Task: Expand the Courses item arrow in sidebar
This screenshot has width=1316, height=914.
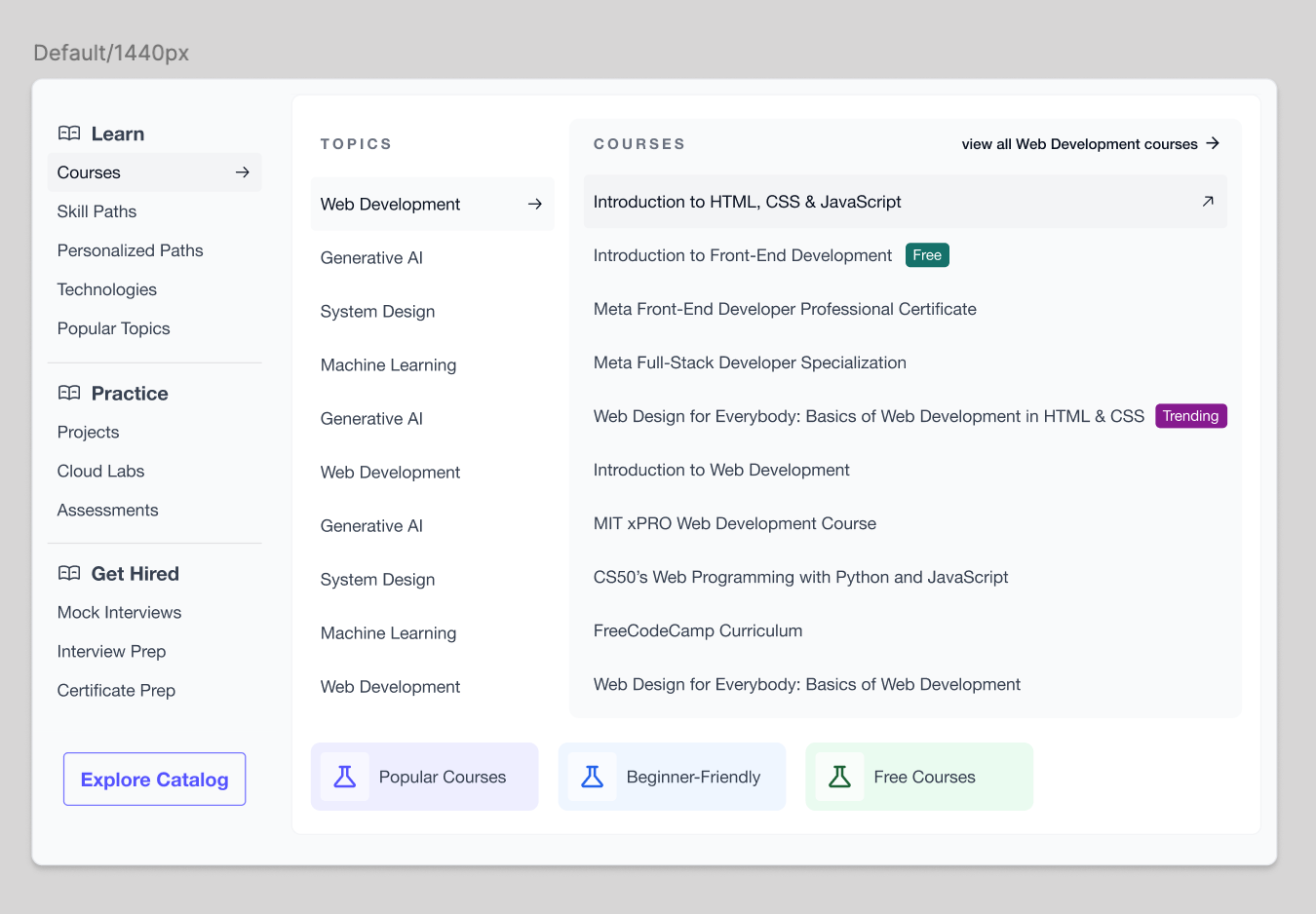Action: (243, 172)
